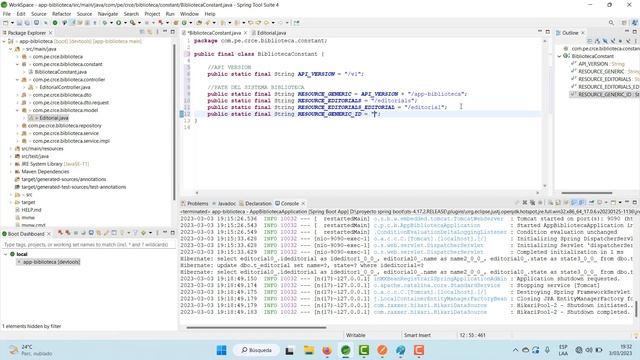Viewport: 640px width, 360px height.
Task: Toggle Word Wrap in the Console toolbar
Action: point(566,202)
